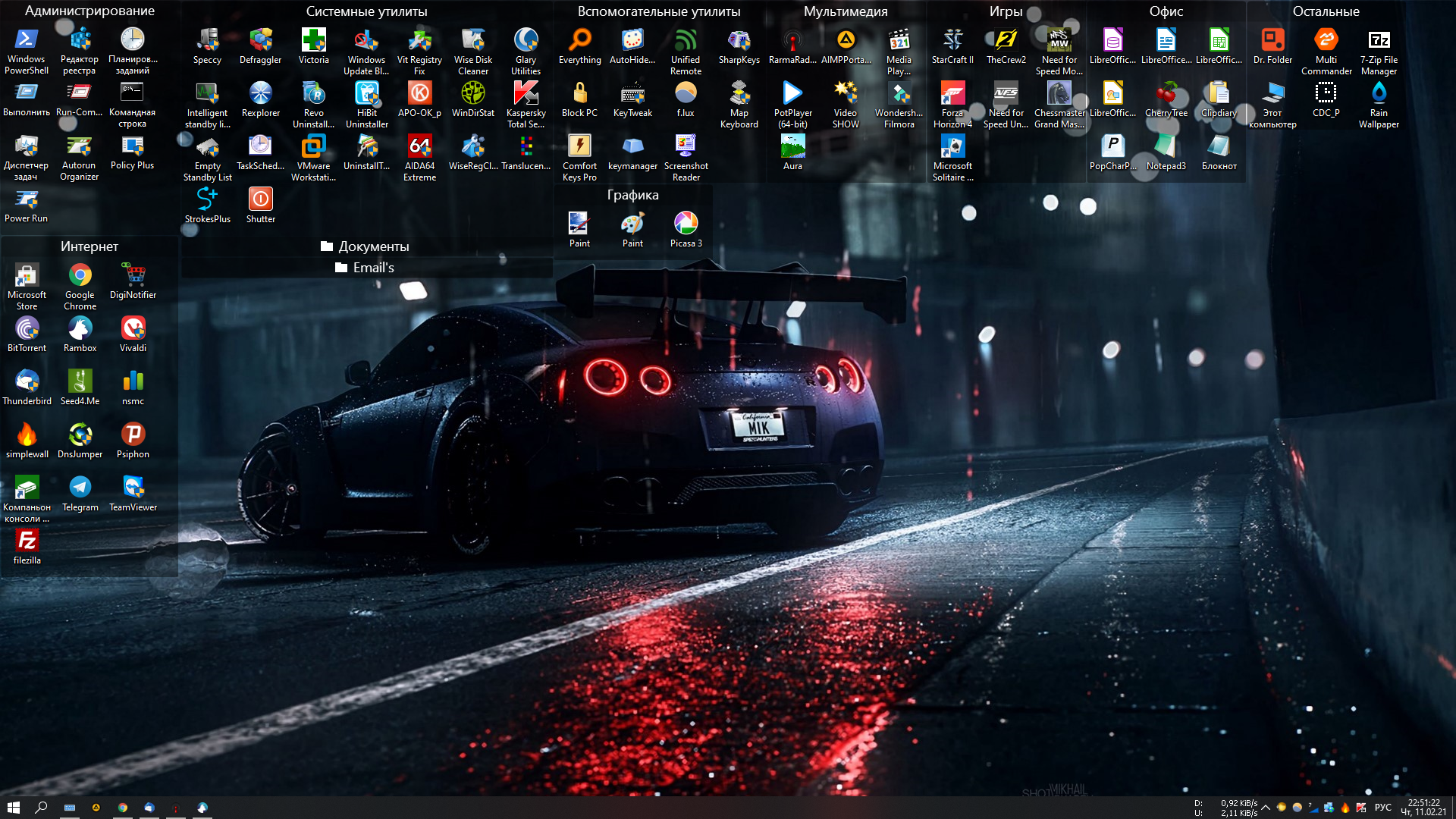Viewport: 1456px width, 819px height.
Task: Open the Forza Horizon 4 icon
Action: tap(952, 105)
